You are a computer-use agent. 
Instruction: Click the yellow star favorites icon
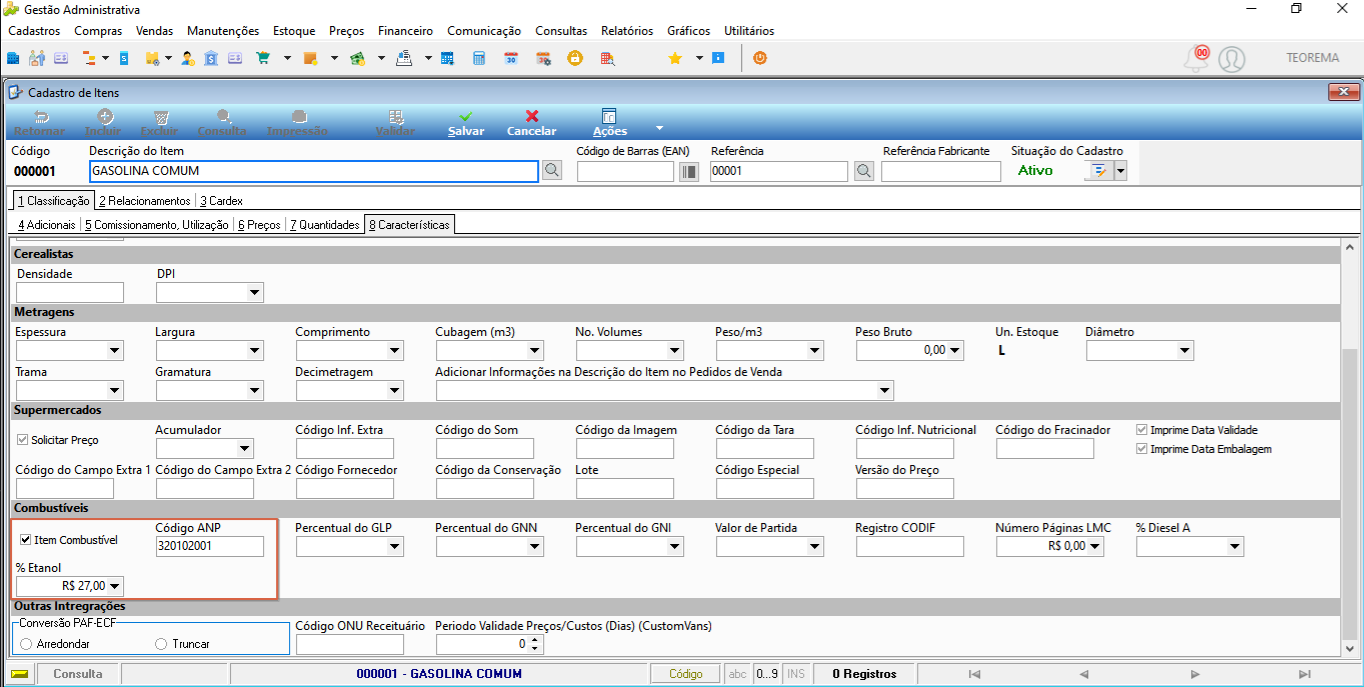[675, 58]
